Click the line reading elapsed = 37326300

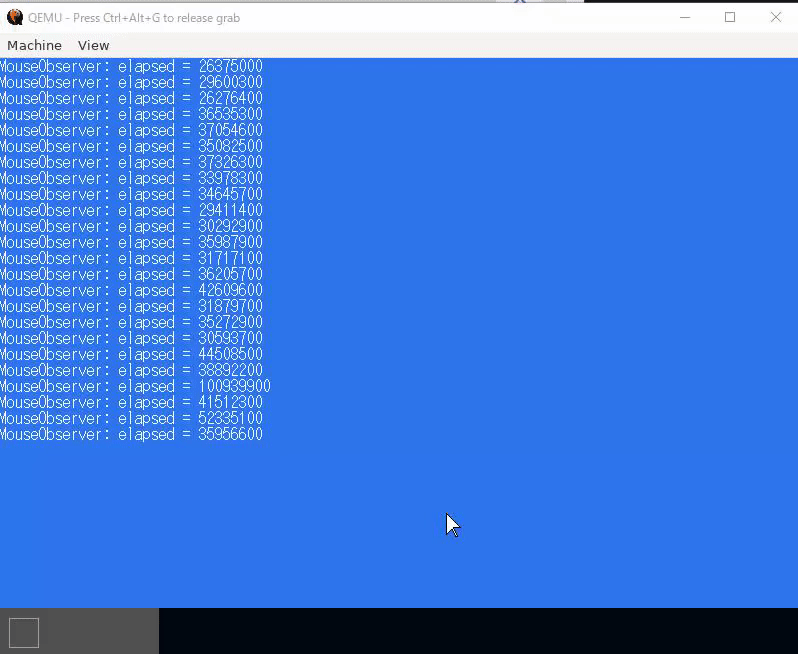pyautogui.click(x=131, y=162)
